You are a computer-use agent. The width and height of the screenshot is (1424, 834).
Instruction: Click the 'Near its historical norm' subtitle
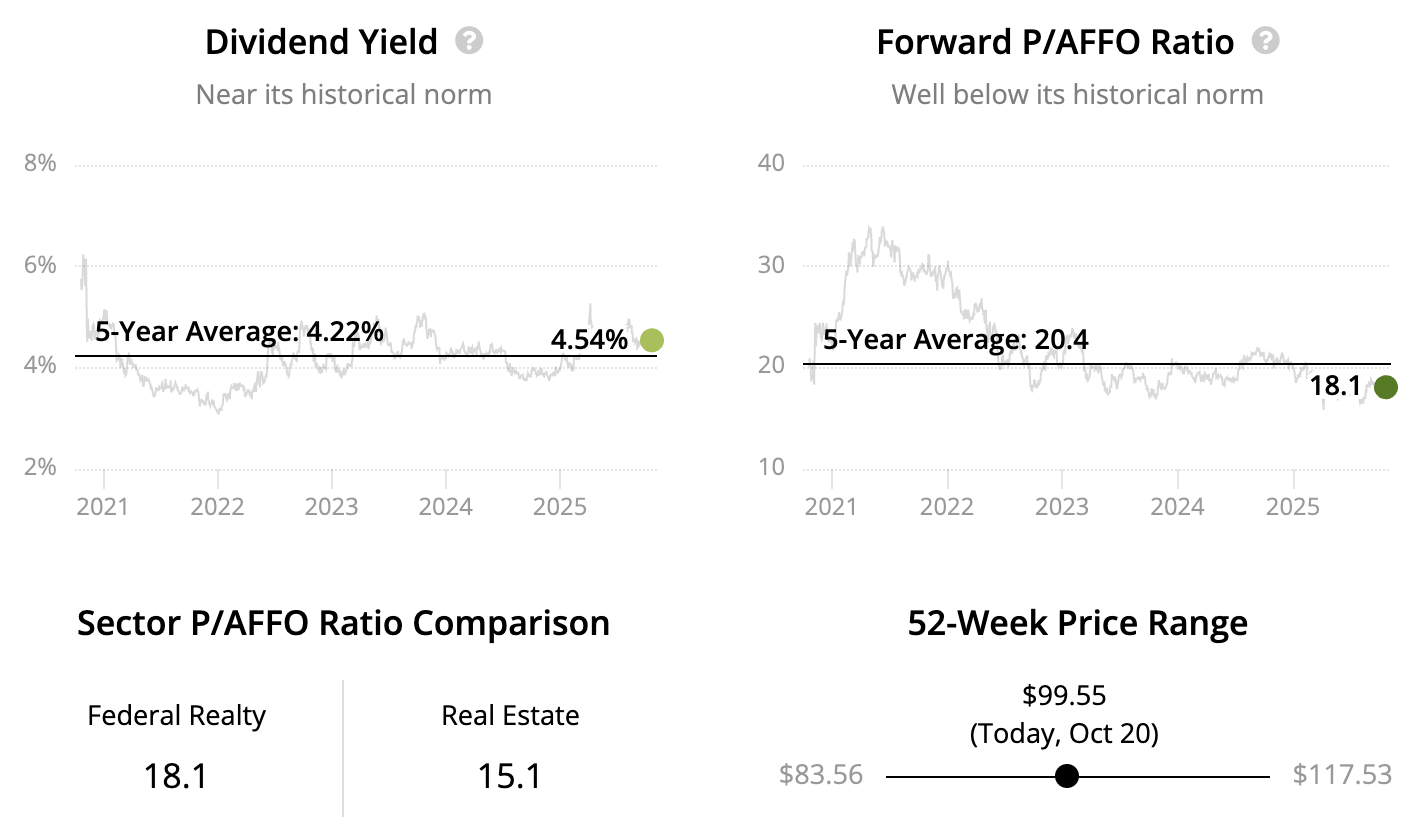(x=343, y=95)
